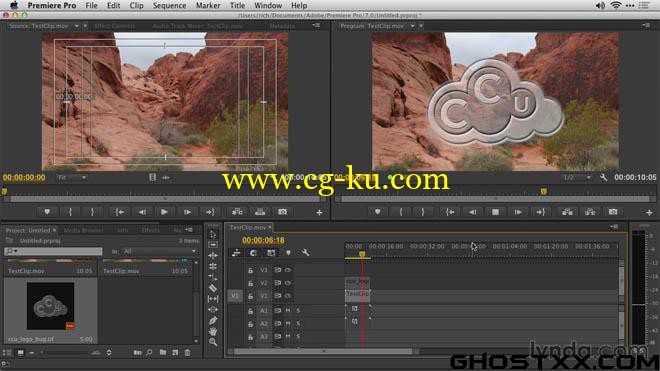Toggle sync lock for track V1

pyautogui.click(x=278, y=296)
